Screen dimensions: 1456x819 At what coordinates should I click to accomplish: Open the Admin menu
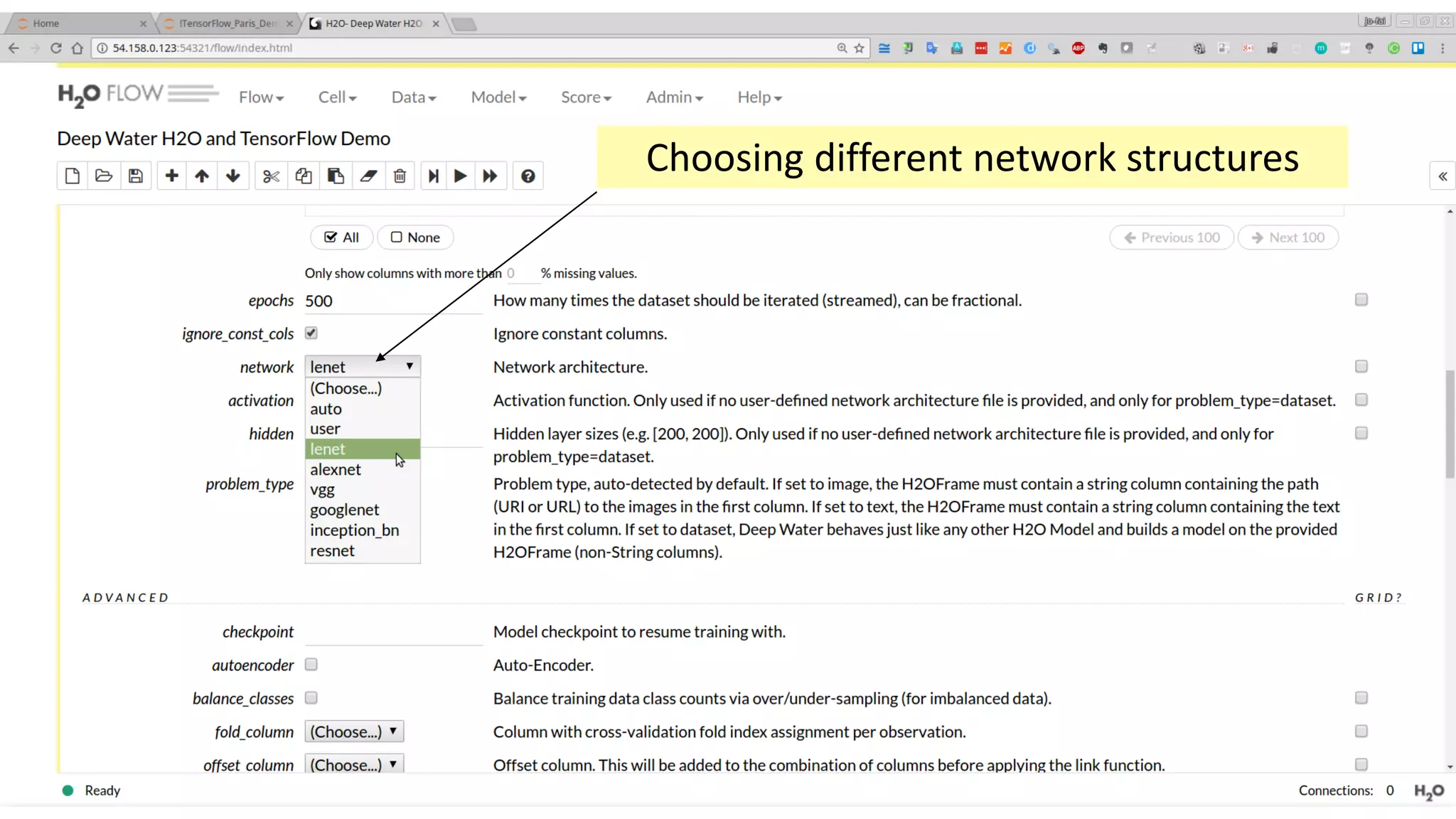click(x=674, y=97)
